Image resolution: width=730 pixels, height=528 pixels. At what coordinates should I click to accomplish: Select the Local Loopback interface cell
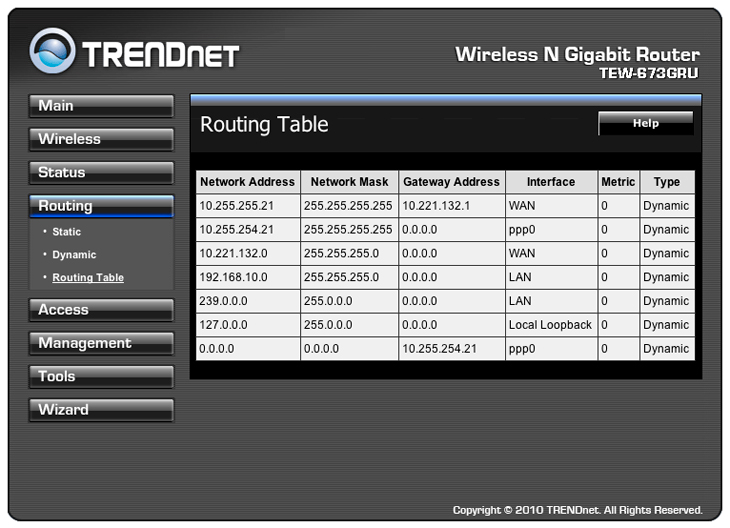click(550, 325)
